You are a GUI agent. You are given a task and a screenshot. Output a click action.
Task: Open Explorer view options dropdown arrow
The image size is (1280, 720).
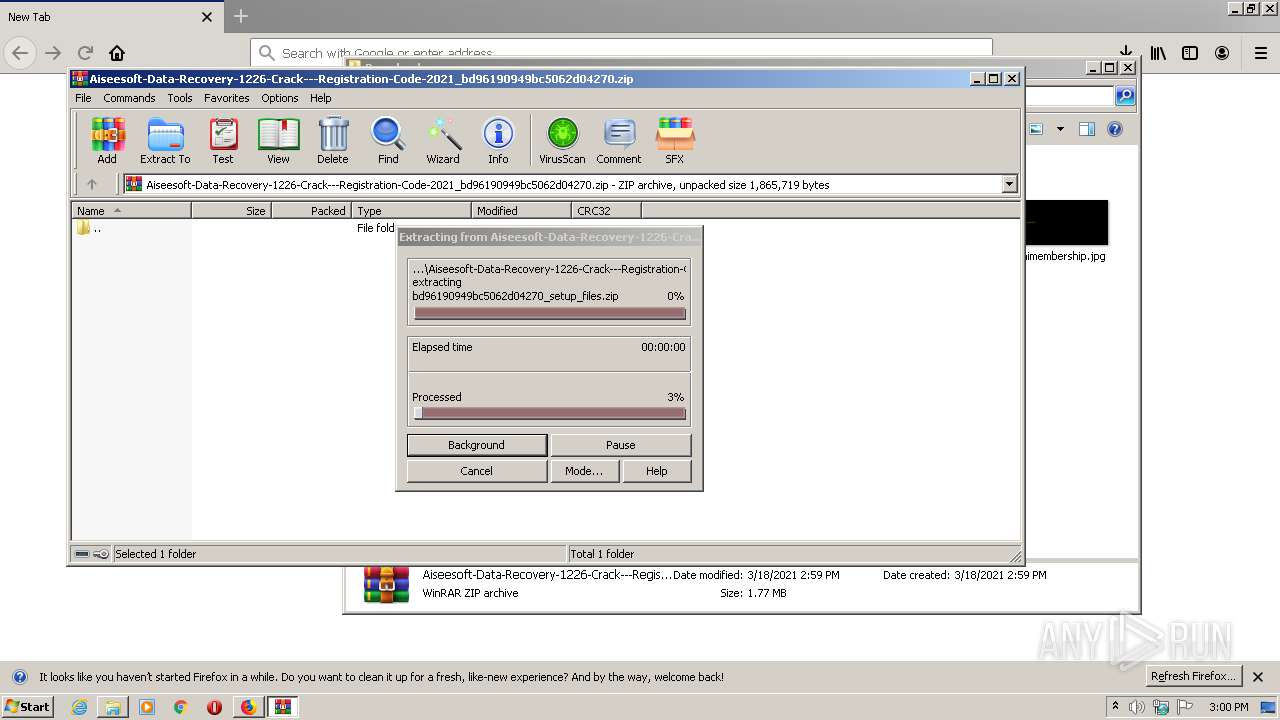[x=1060, y=129]
